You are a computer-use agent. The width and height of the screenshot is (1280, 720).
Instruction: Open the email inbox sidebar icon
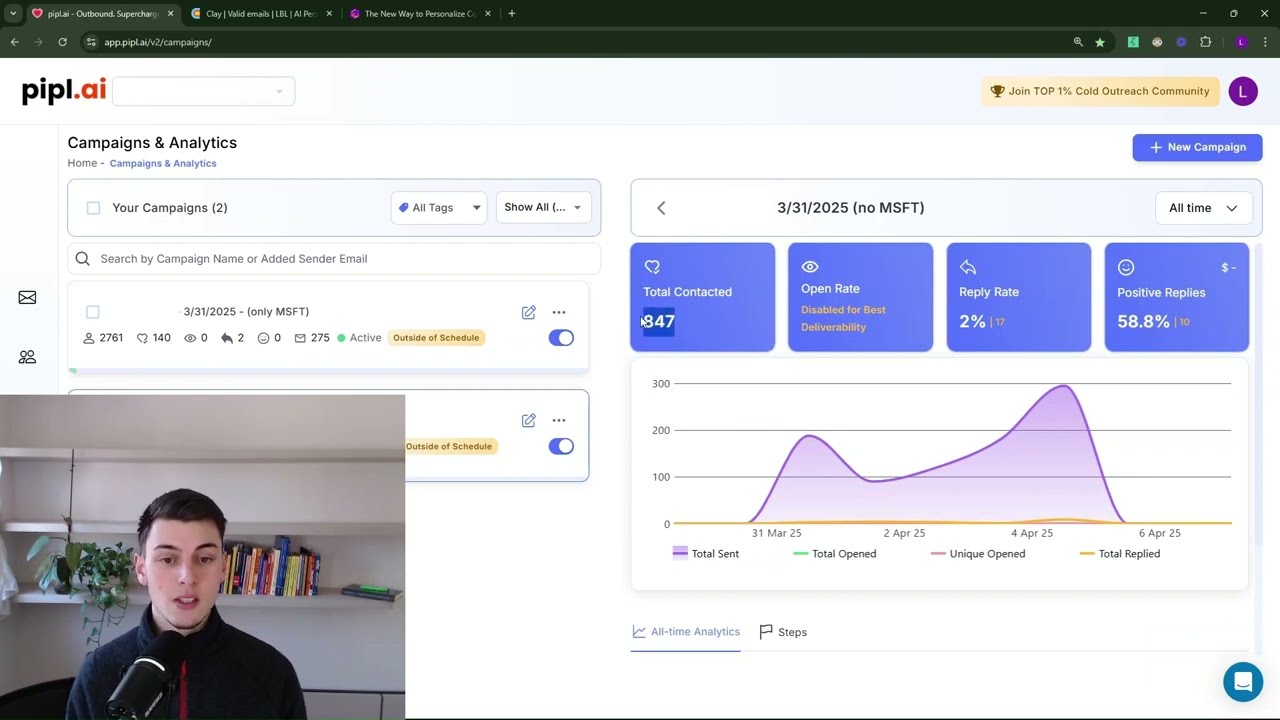click(x=27, y=298)
